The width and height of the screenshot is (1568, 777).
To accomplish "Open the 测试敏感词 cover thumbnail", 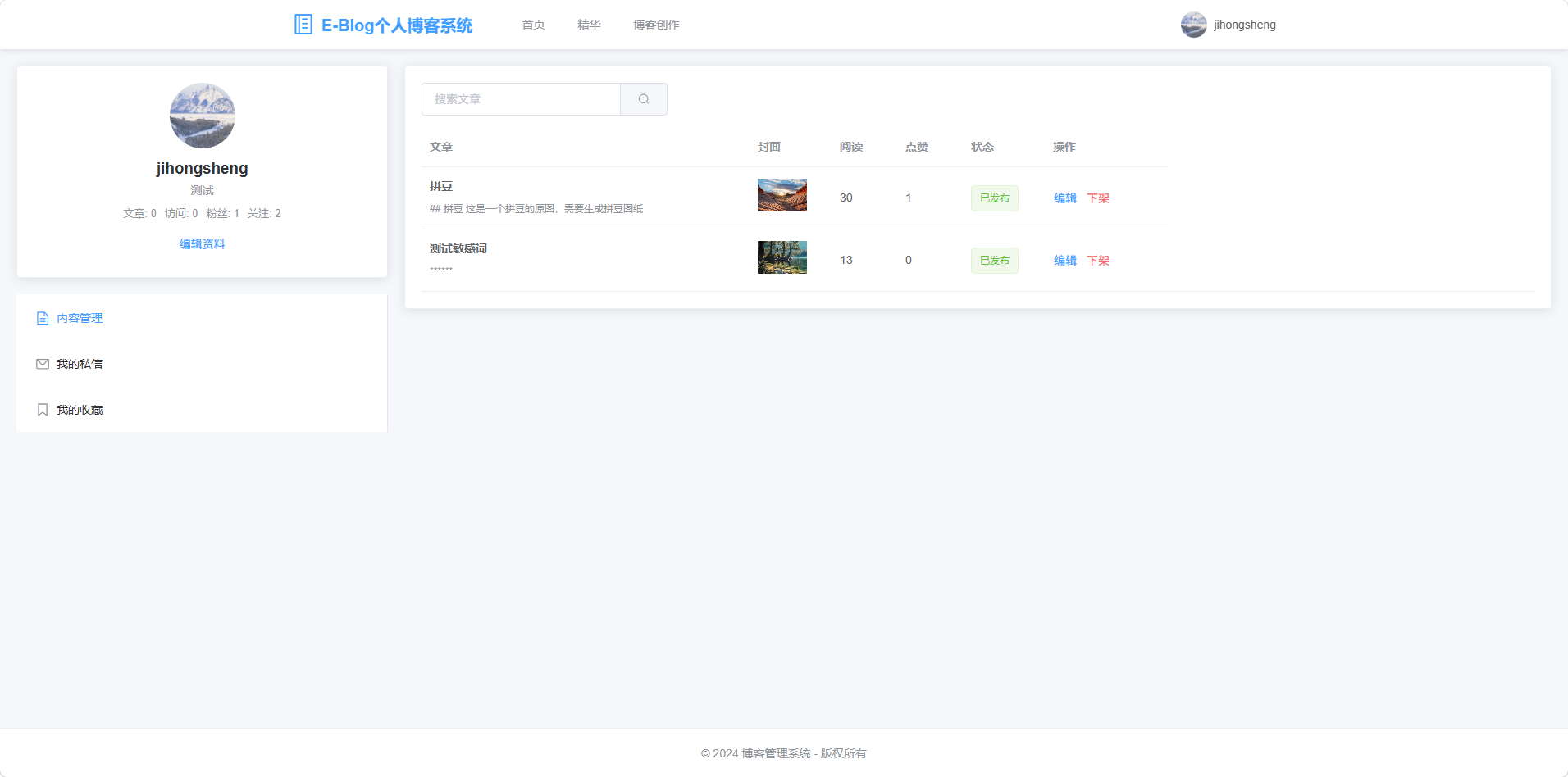I will tap(782, 257).
